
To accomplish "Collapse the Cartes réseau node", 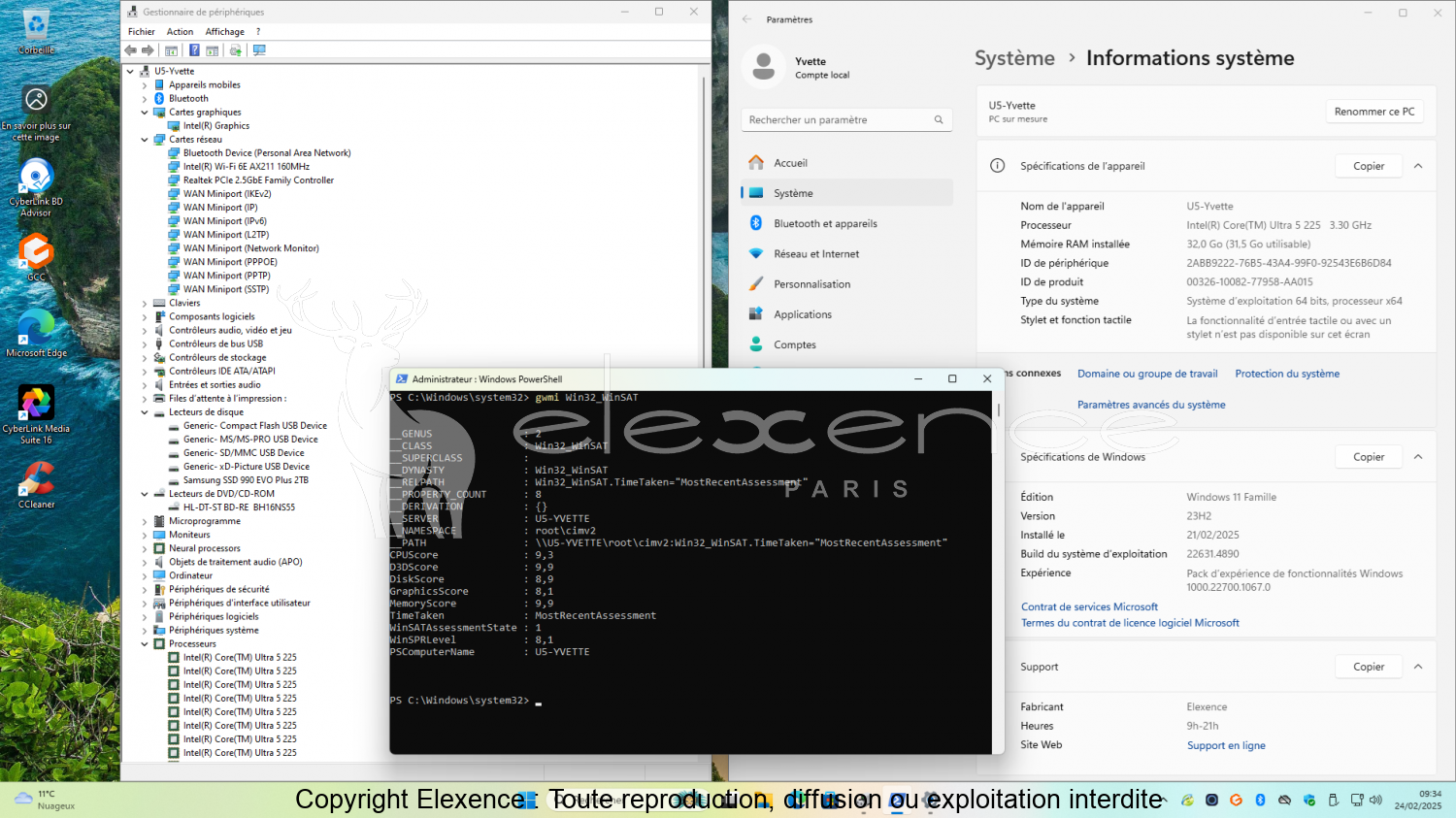I will pyautogui.click(x=145, y=140).
